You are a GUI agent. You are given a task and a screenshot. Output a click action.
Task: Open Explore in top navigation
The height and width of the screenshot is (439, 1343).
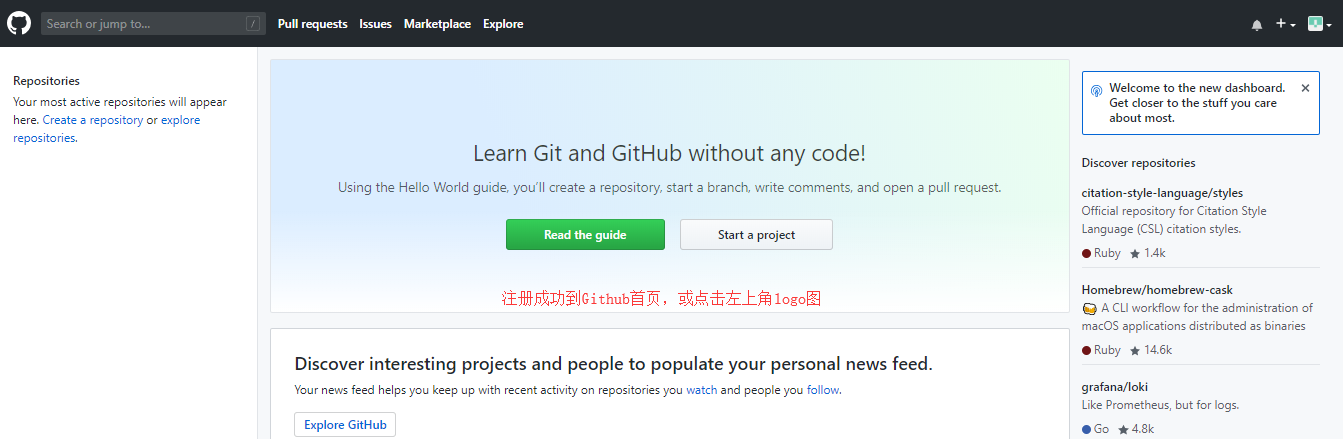(x=503, y=24)
